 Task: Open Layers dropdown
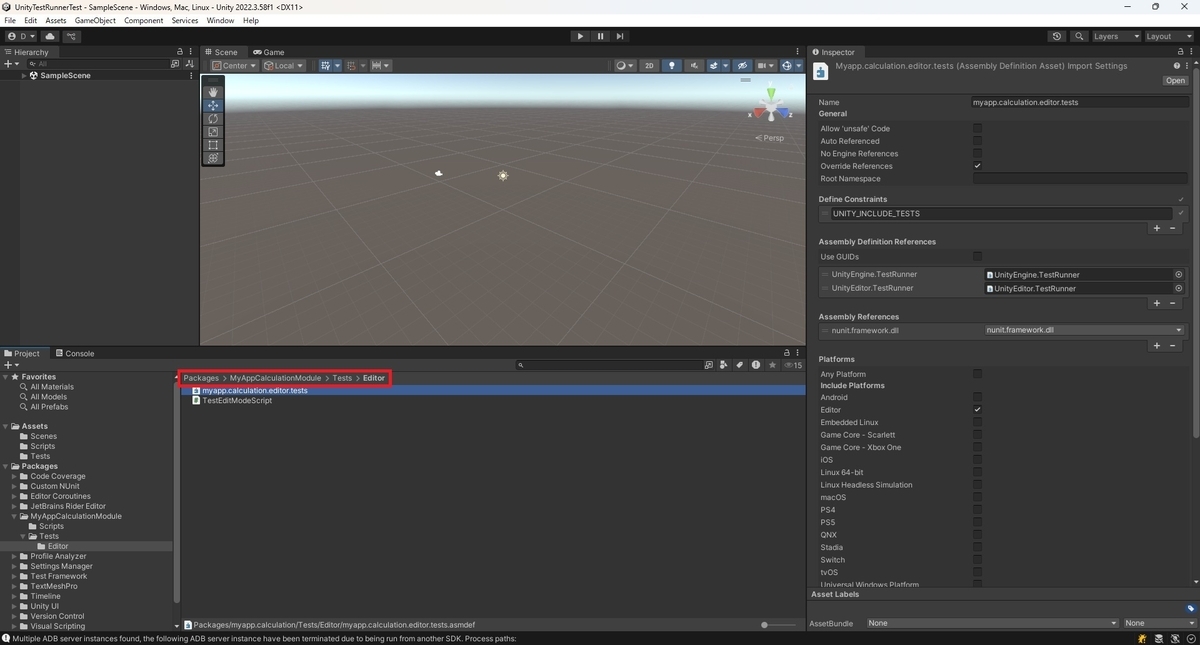[x=1116, y=36]
